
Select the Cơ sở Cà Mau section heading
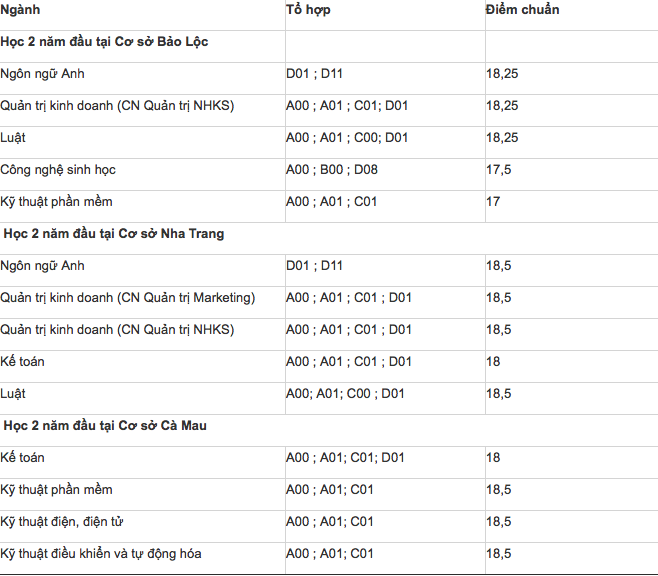(x=104, y=426)
